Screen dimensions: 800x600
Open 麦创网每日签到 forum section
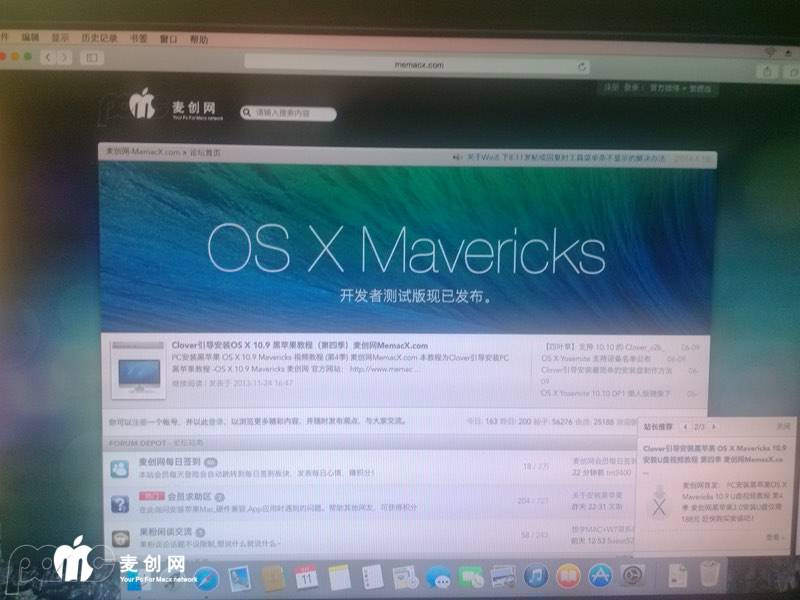tap(164, 462)
